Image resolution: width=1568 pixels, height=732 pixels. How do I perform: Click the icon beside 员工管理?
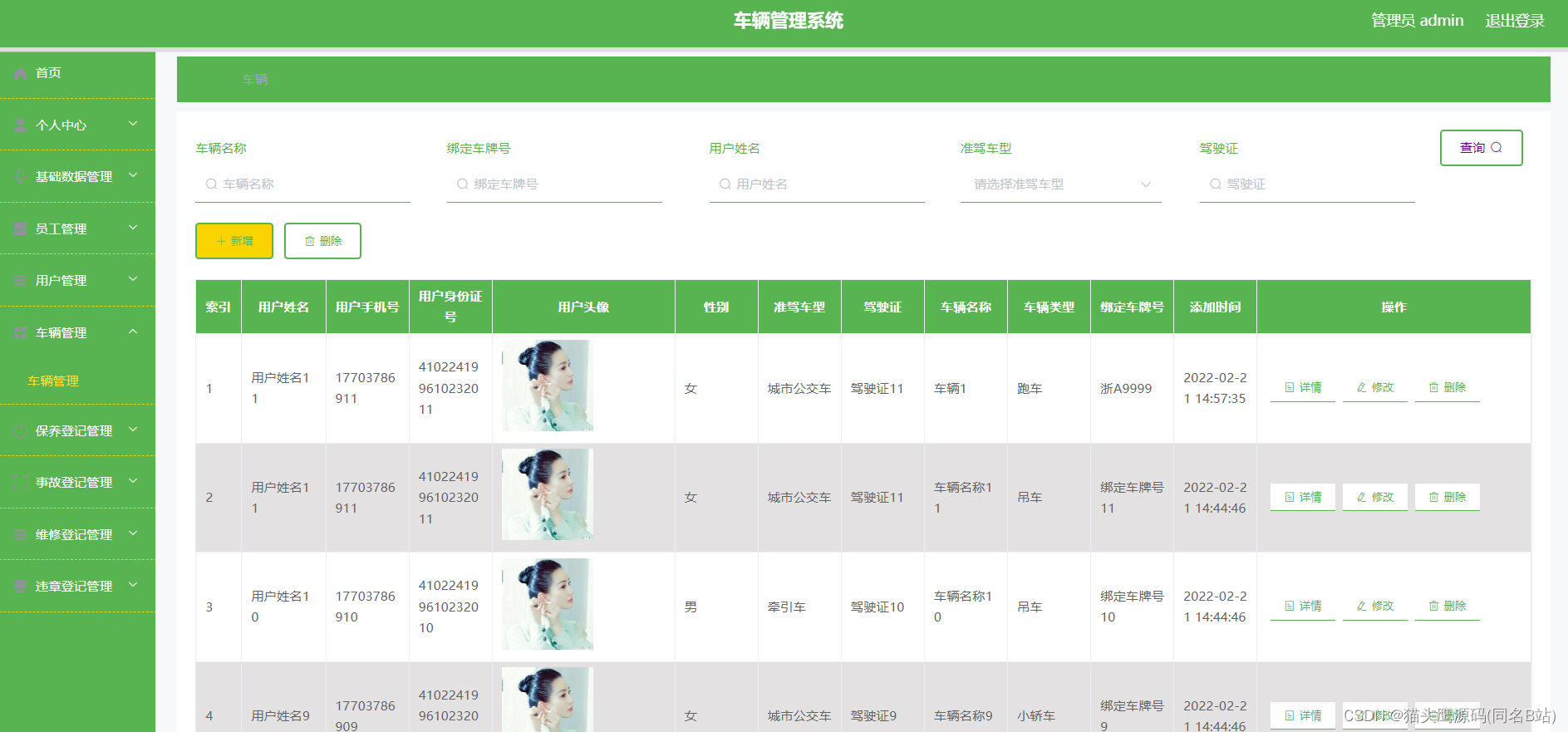click(21, 229)
